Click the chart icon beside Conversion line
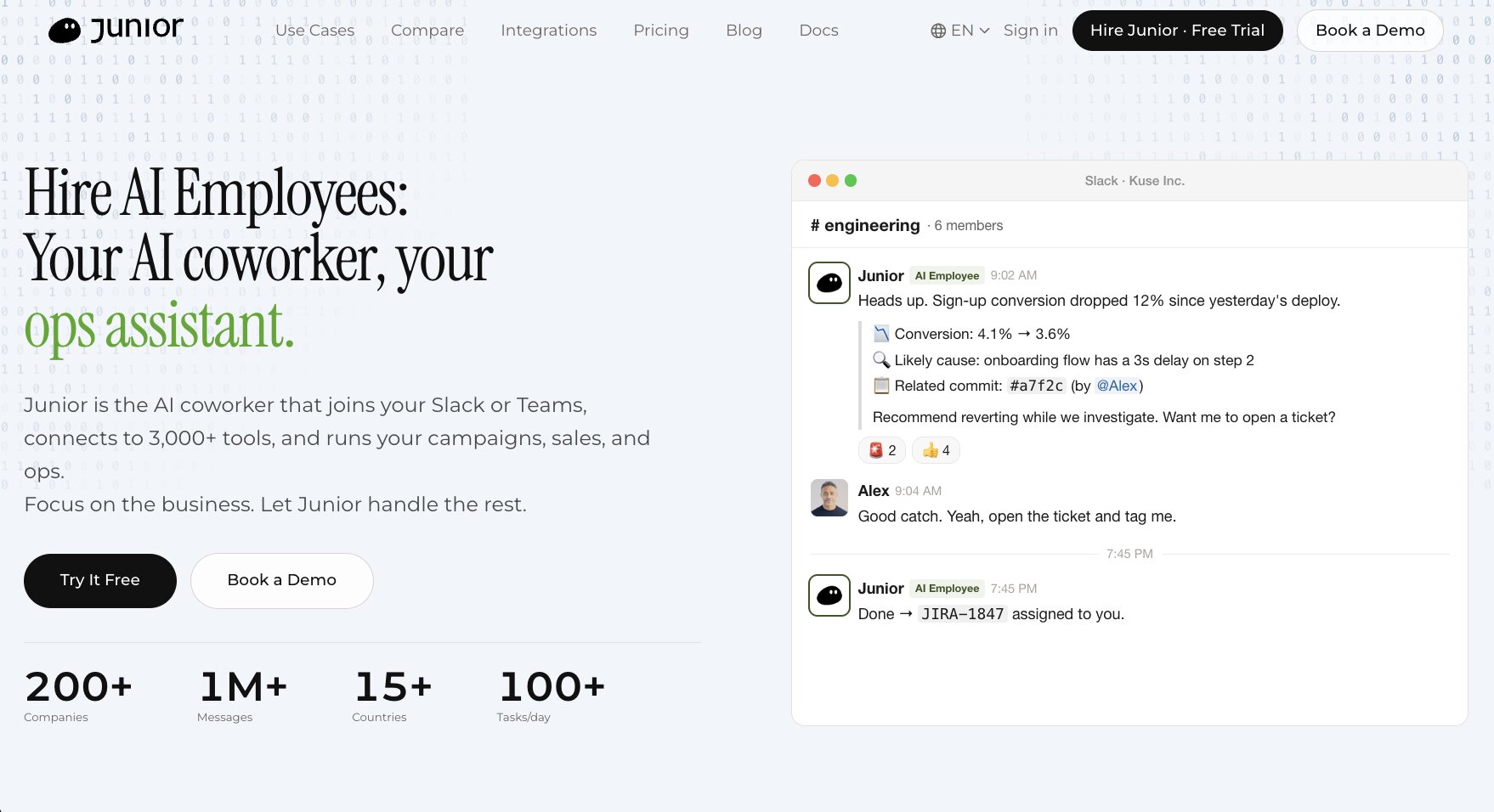 [x=881, y=334]
